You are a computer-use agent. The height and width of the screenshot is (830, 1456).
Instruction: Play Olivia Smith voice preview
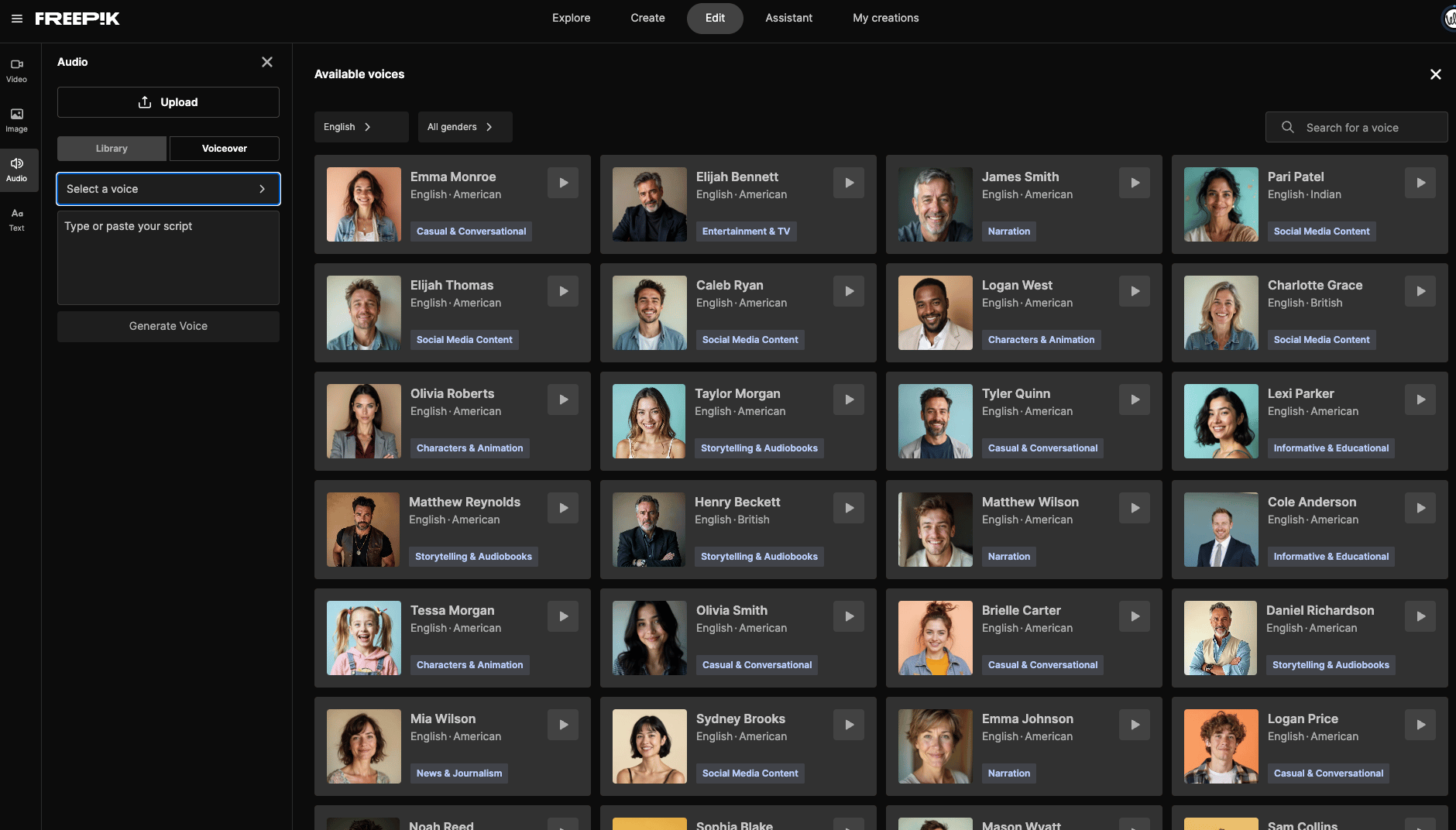[850, 616]
